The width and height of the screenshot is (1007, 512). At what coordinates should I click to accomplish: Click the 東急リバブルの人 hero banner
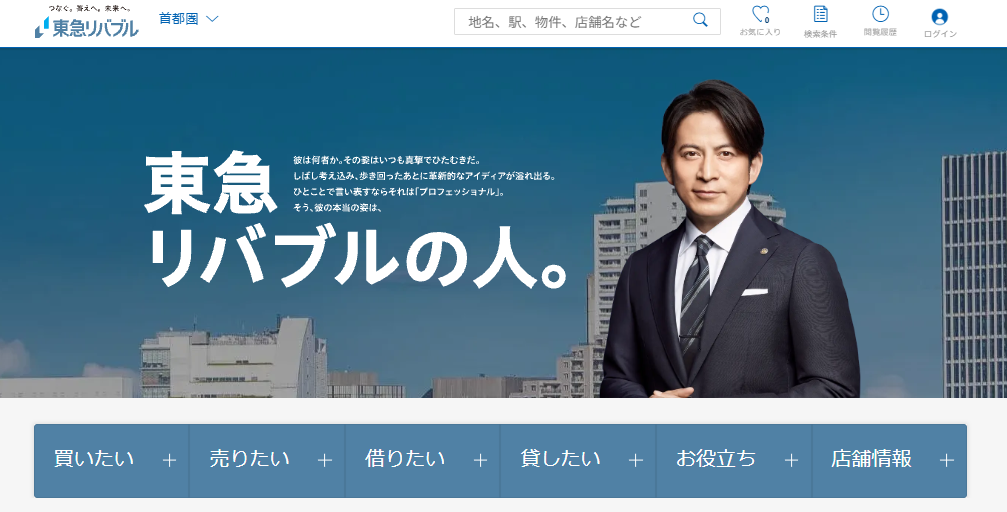pos(504,222)
